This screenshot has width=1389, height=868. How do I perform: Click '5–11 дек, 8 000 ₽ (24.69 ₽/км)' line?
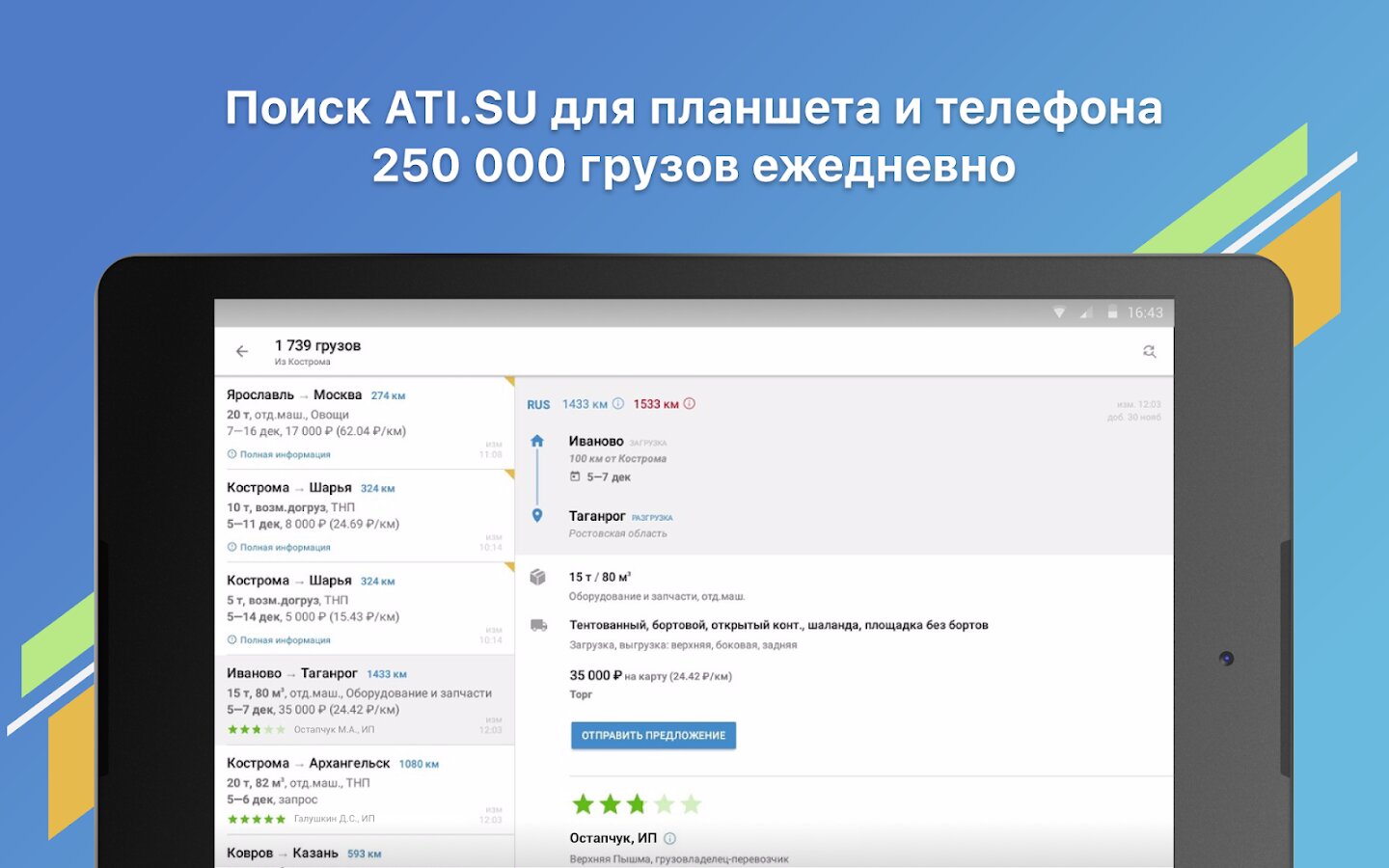pyautogui.click(x=313, y=524)
